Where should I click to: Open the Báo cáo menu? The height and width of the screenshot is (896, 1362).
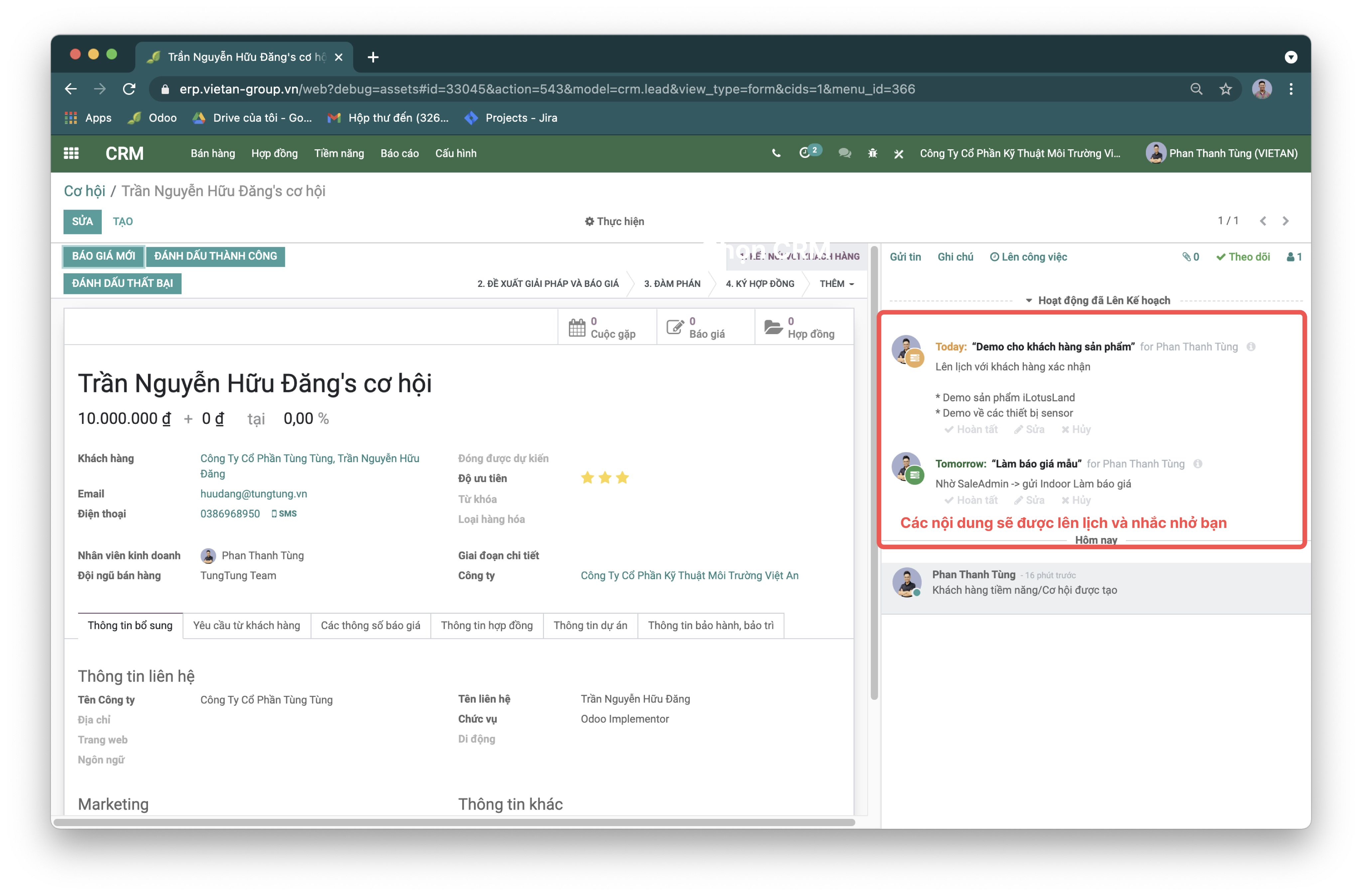pos(399,153)
